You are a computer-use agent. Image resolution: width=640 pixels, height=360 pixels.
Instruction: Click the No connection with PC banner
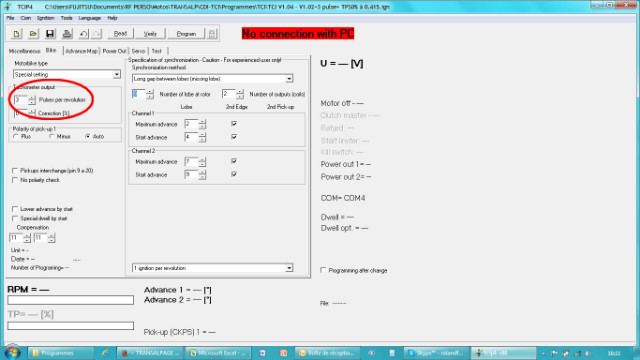298,33
